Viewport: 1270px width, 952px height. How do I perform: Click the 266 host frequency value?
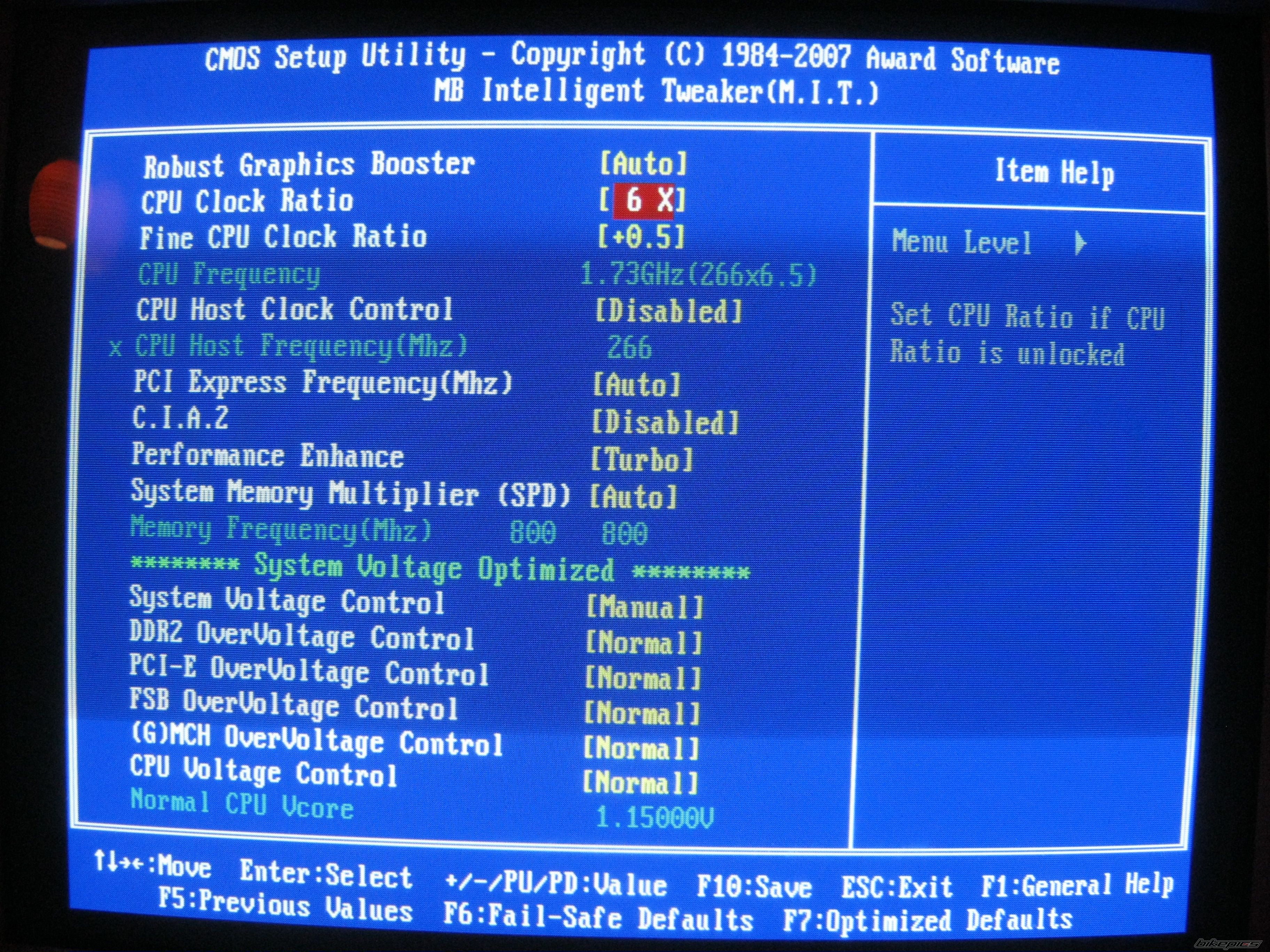(629, 348)
